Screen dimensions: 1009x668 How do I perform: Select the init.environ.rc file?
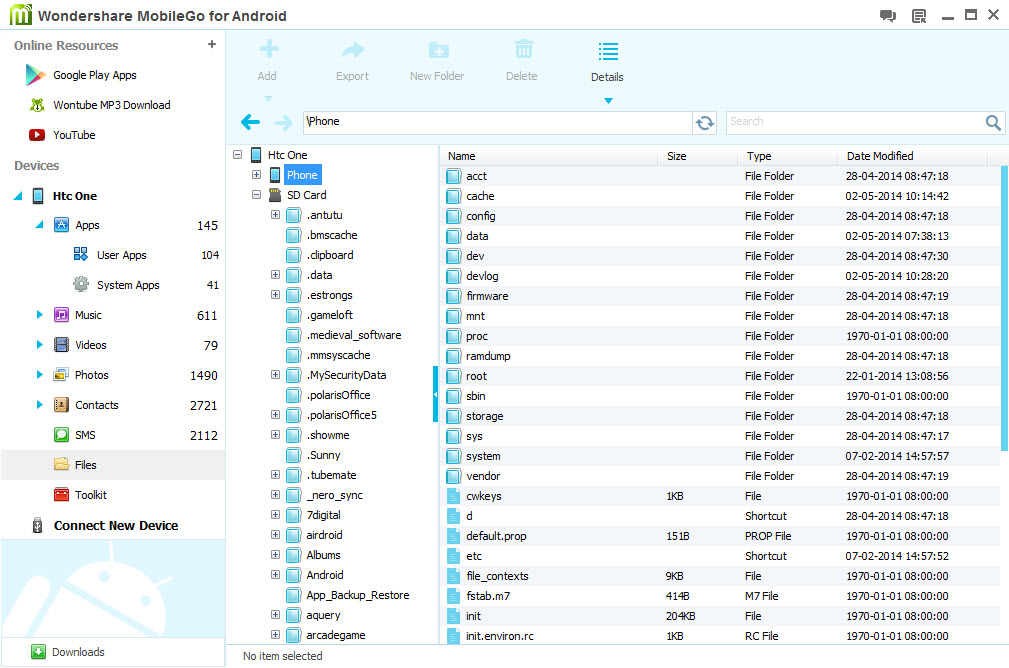pos(721,636)
